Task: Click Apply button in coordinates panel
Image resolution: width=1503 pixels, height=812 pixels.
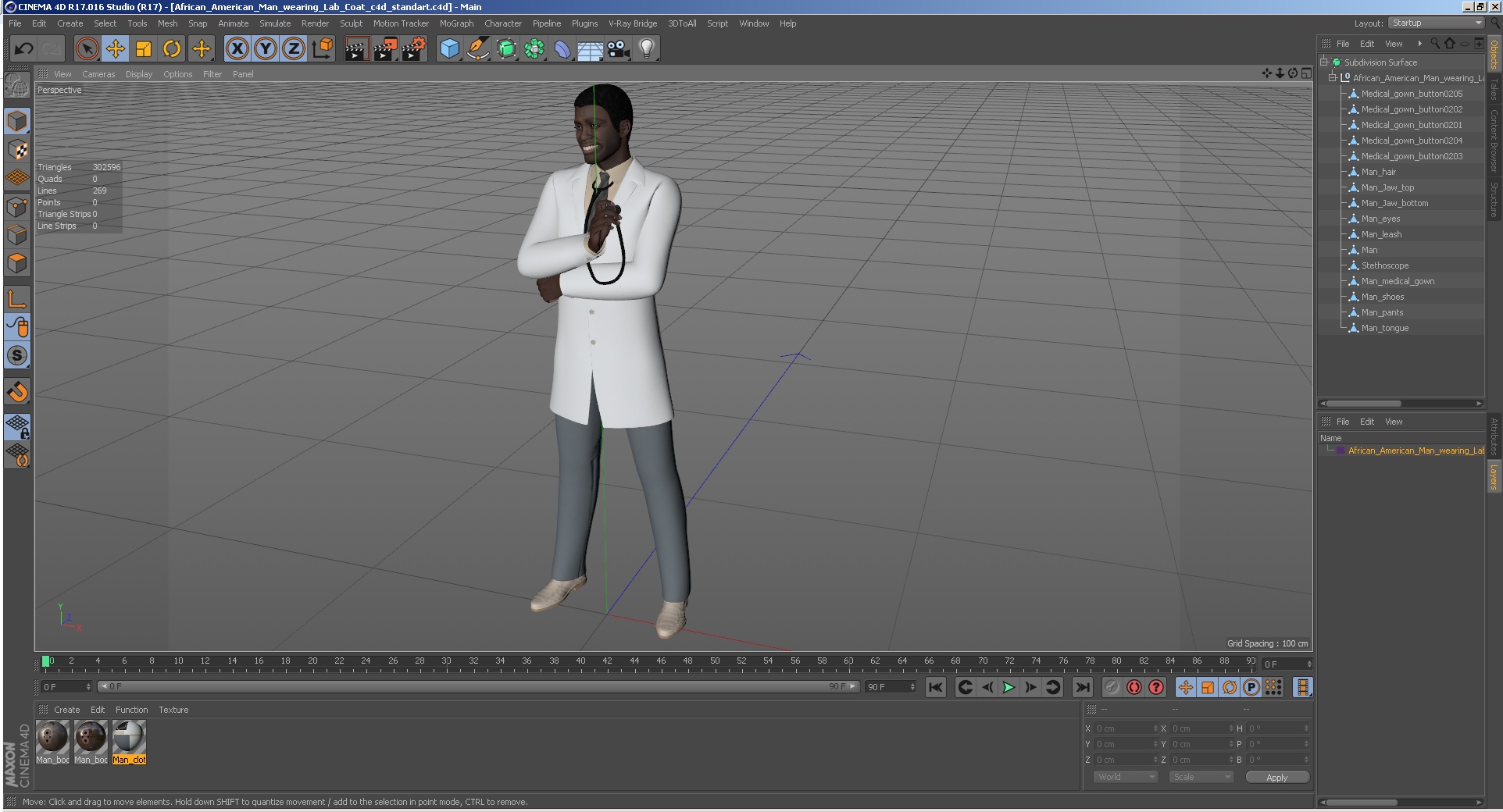Action: (x=1277, y=777)
